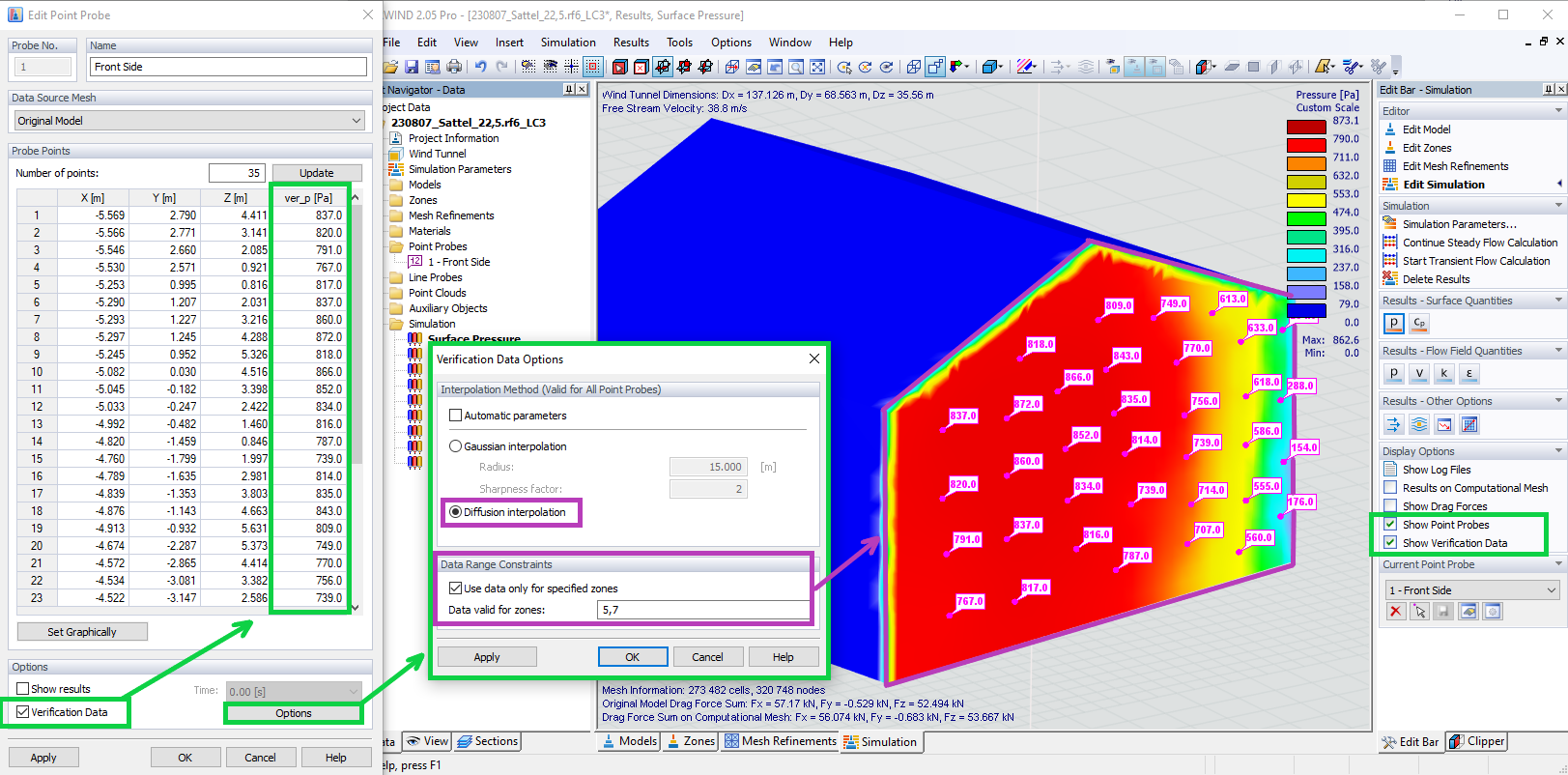Open the Results menu
The width and height of the screenshot is (1568, 775).
(631, 43)
